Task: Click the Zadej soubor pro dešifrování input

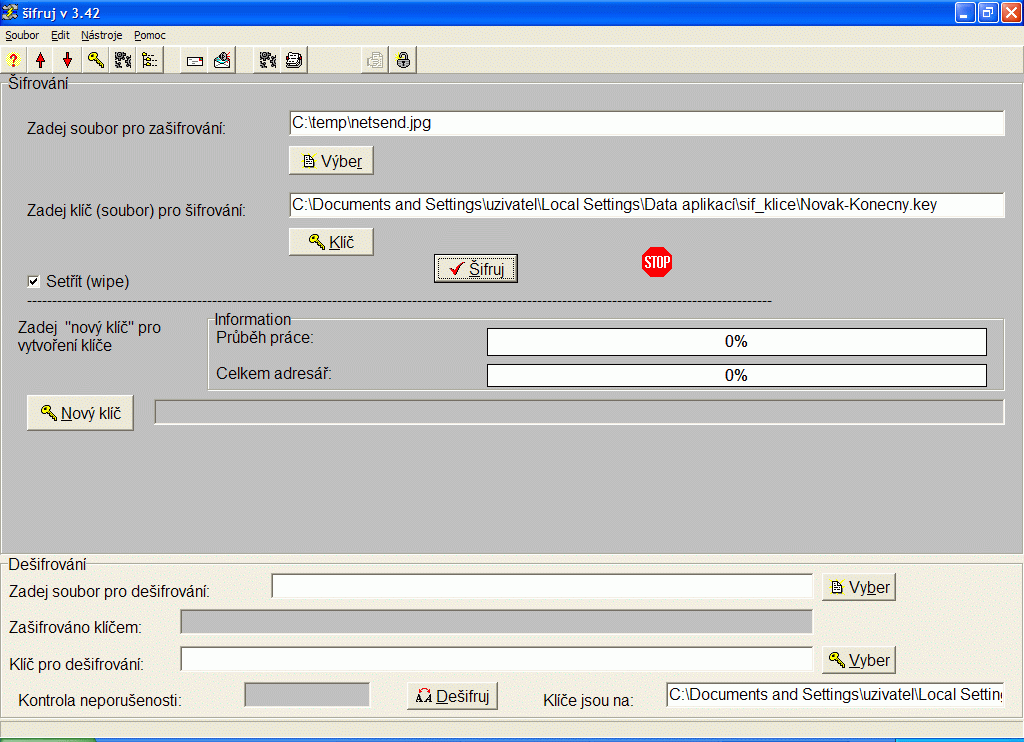Action: [542, 586]
